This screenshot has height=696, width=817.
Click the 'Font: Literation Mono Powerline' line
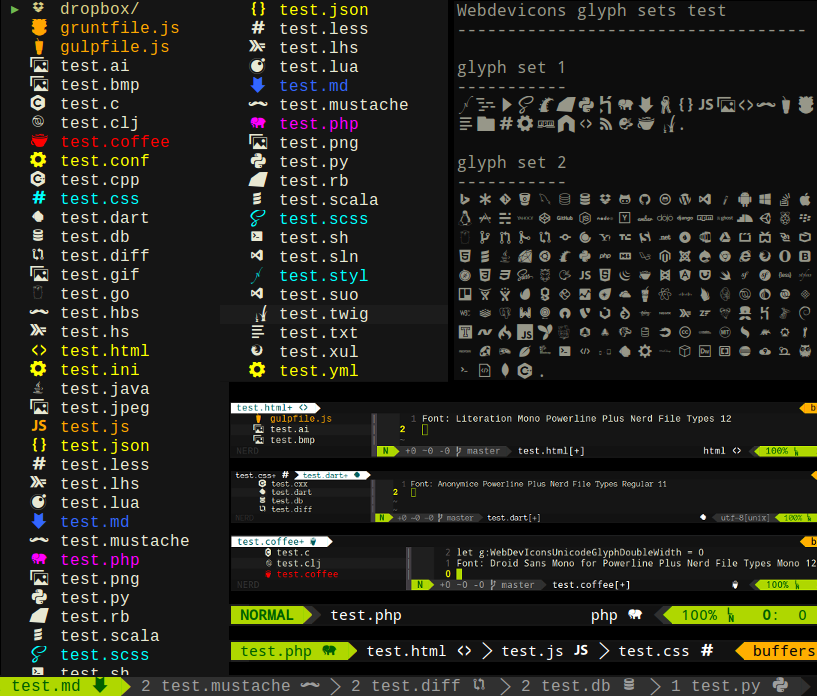click(x=576, y=418)
